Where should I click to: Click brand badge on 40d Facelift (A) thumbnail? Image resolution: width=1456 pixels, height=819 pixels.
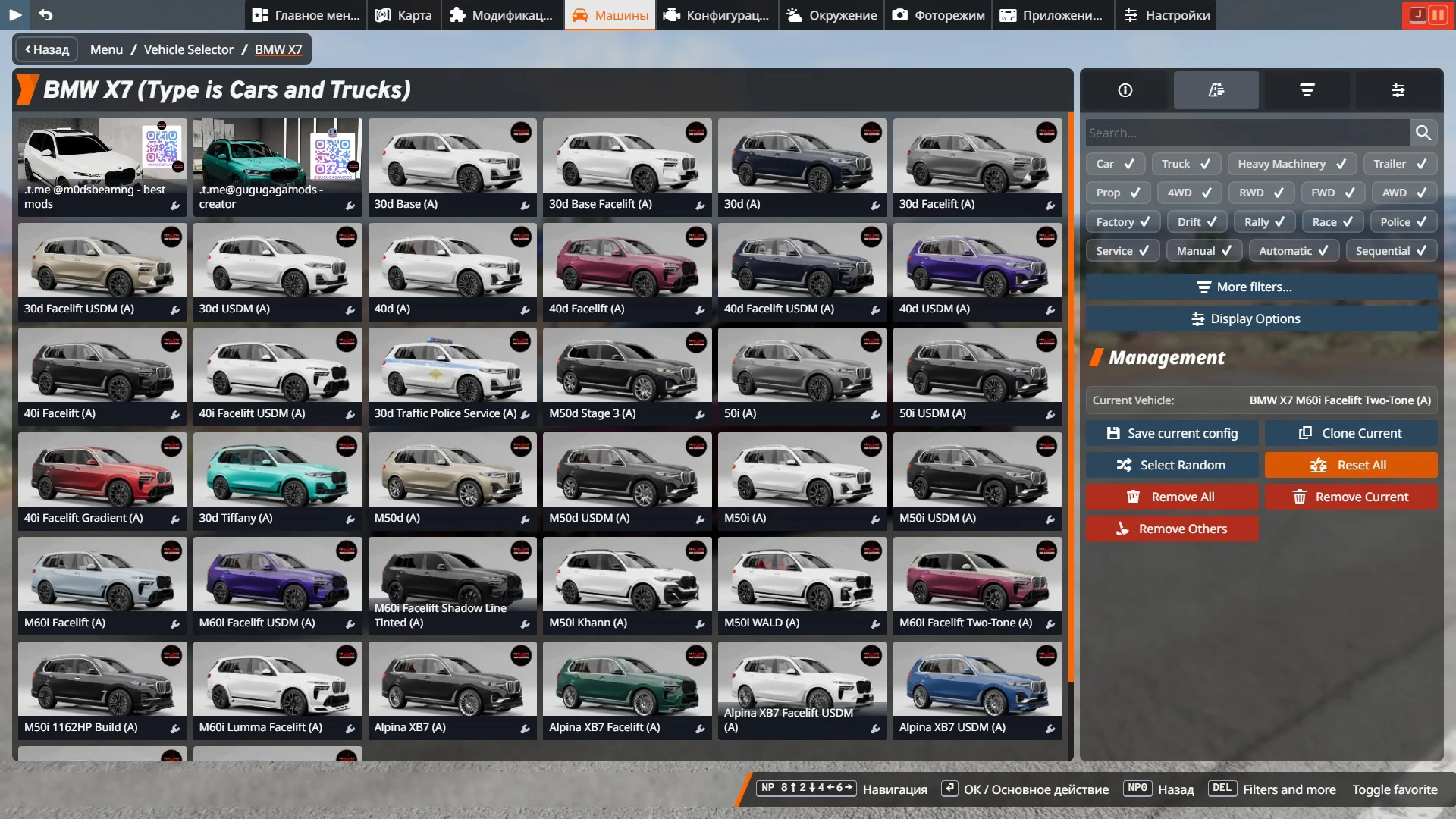[696, 237]
